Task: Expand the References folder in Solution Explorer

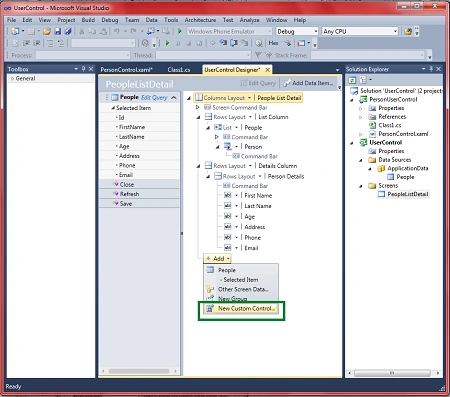Action: [x=360, y=117]
